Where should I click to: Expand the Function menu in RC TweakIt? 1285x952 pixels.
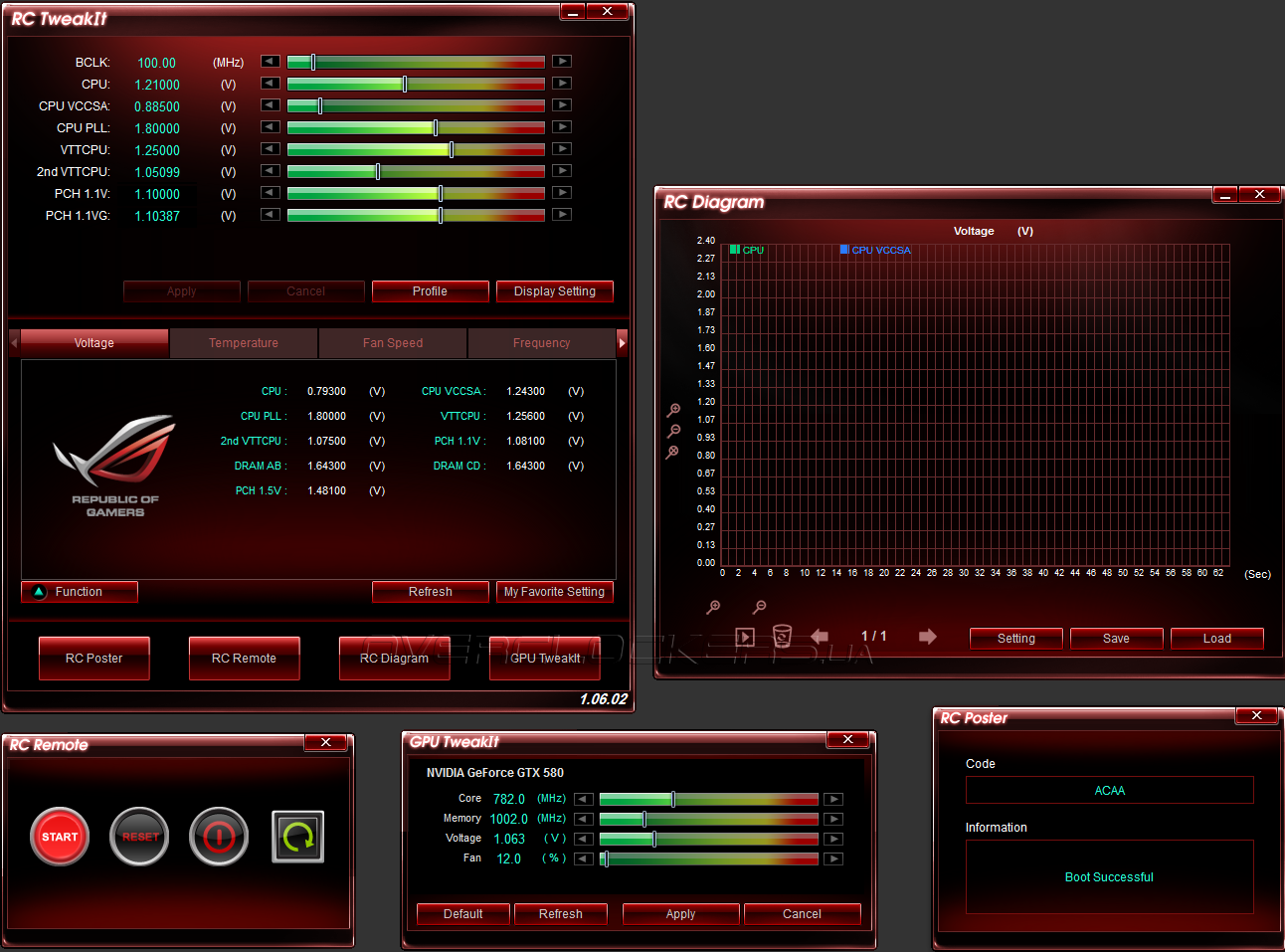80,592
